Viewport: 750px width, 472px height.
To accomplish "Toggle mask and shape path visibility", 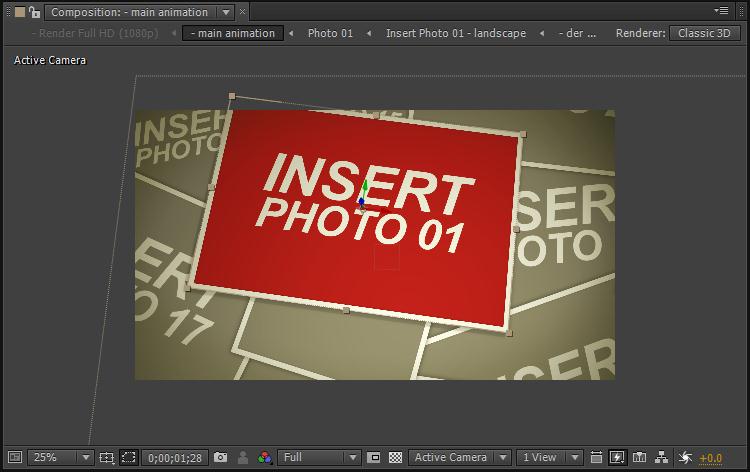I will [129, 457].
